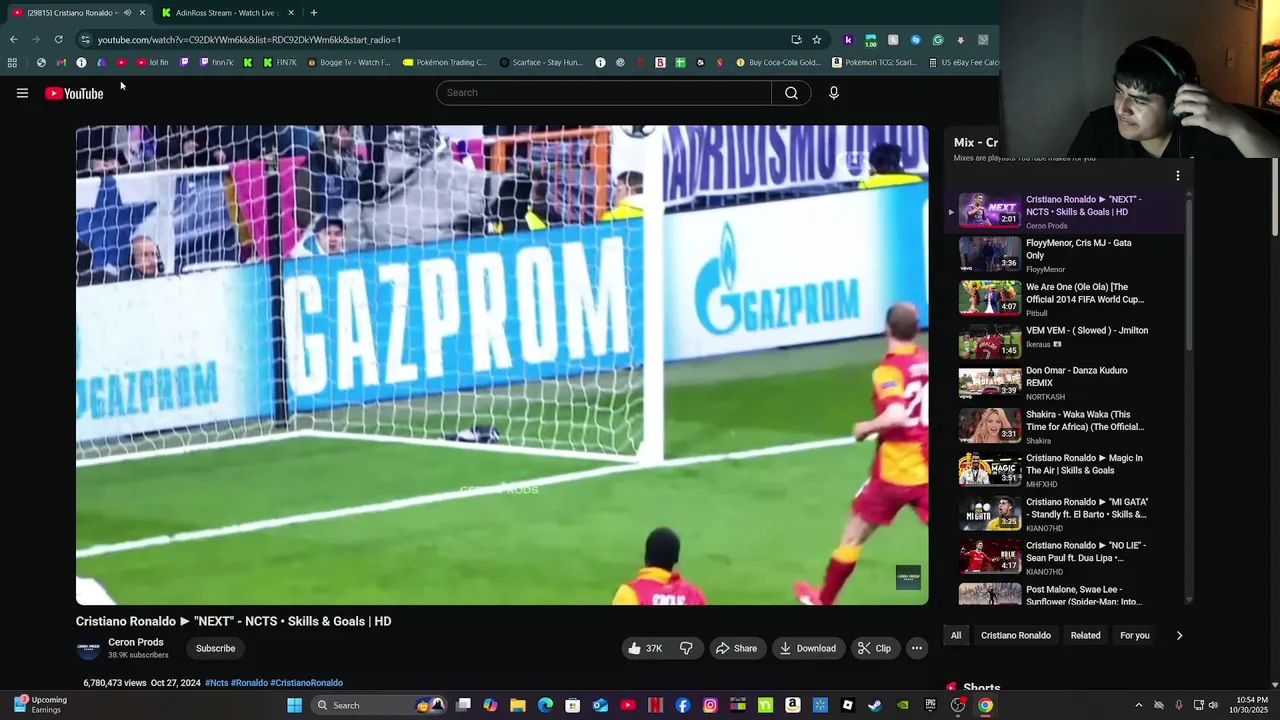Screen dimensions: 1280x720
Task: Show hidden system tray icons
Action: pyautogui.click(x=1138, y=705)
